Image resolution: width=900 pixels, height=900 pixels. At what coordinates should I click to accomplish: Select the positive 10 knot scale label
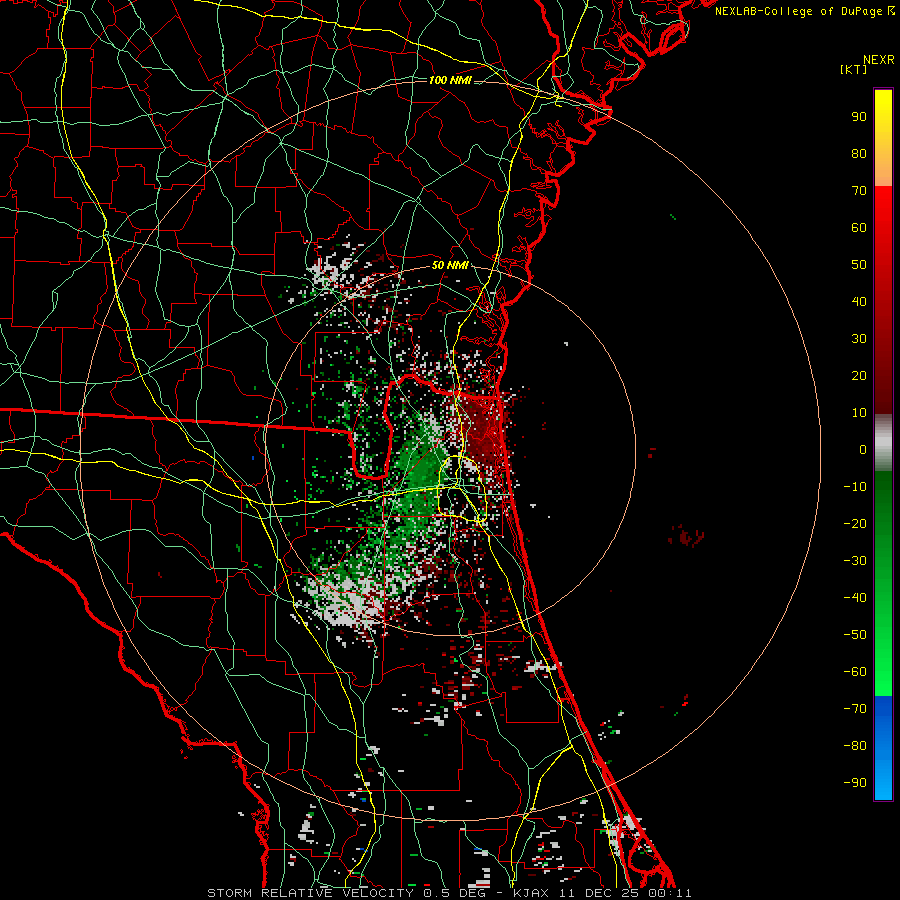click(859, 413)
